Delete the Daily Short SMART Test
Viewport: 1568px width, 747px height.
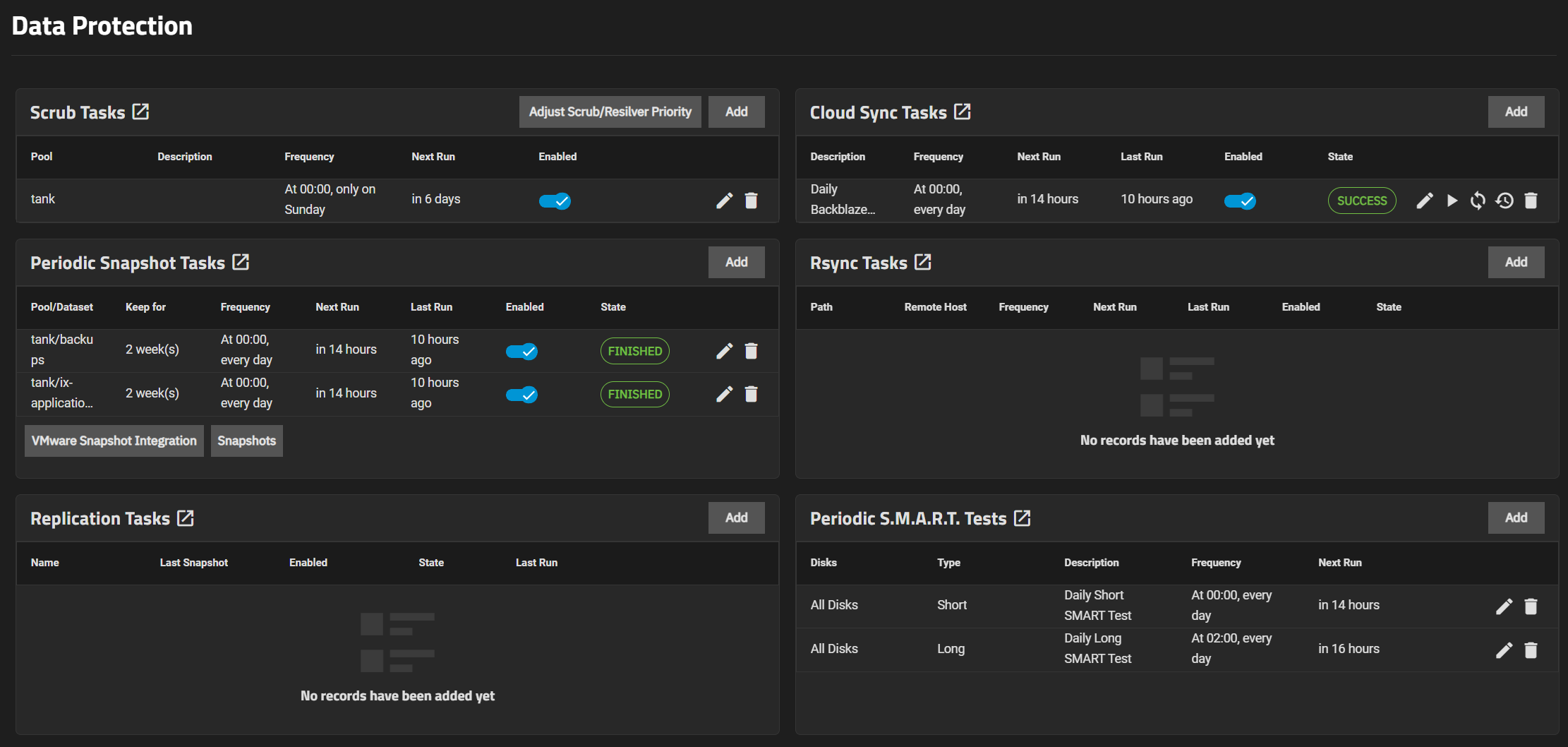point(1531,606)
